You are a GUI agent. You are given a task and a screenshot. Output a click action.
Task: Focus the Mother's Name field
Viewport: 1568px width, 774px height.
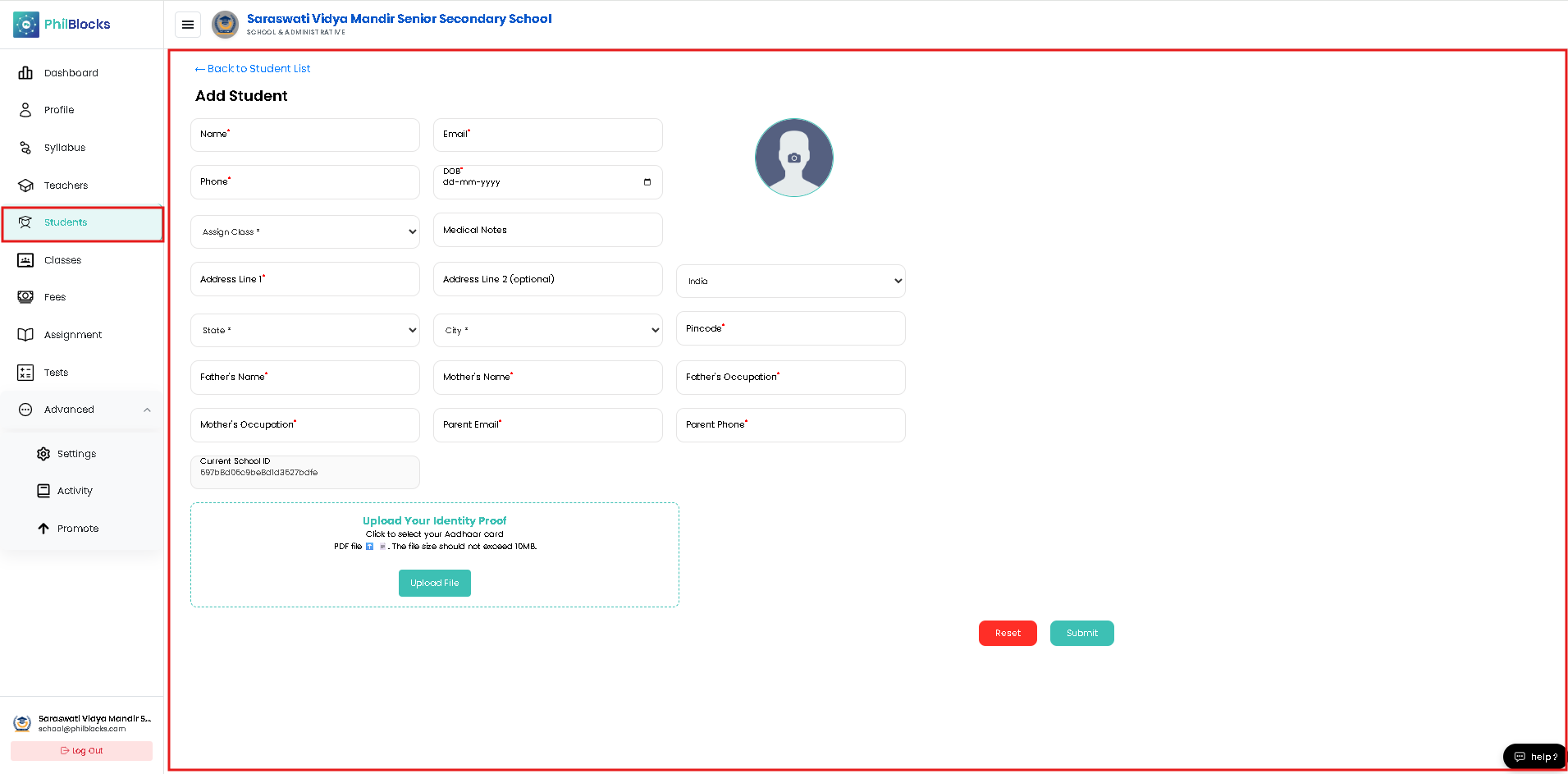[548, 378]
